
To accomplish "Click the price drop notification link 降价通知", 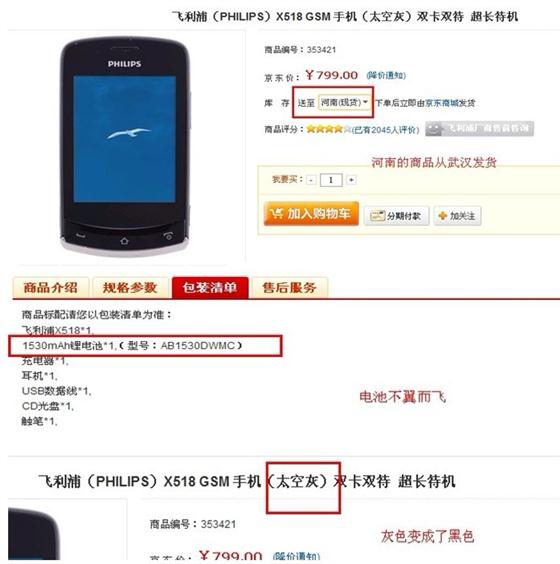I will (386, 76).
